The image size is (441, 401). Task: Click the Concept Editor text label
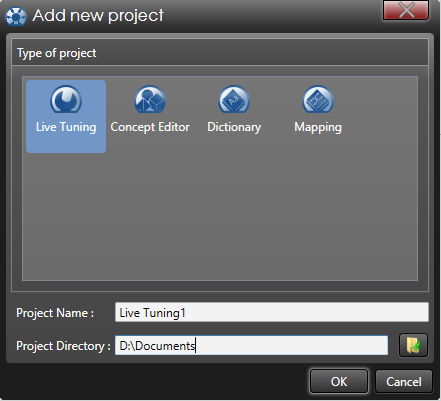[x=150, y=127]
